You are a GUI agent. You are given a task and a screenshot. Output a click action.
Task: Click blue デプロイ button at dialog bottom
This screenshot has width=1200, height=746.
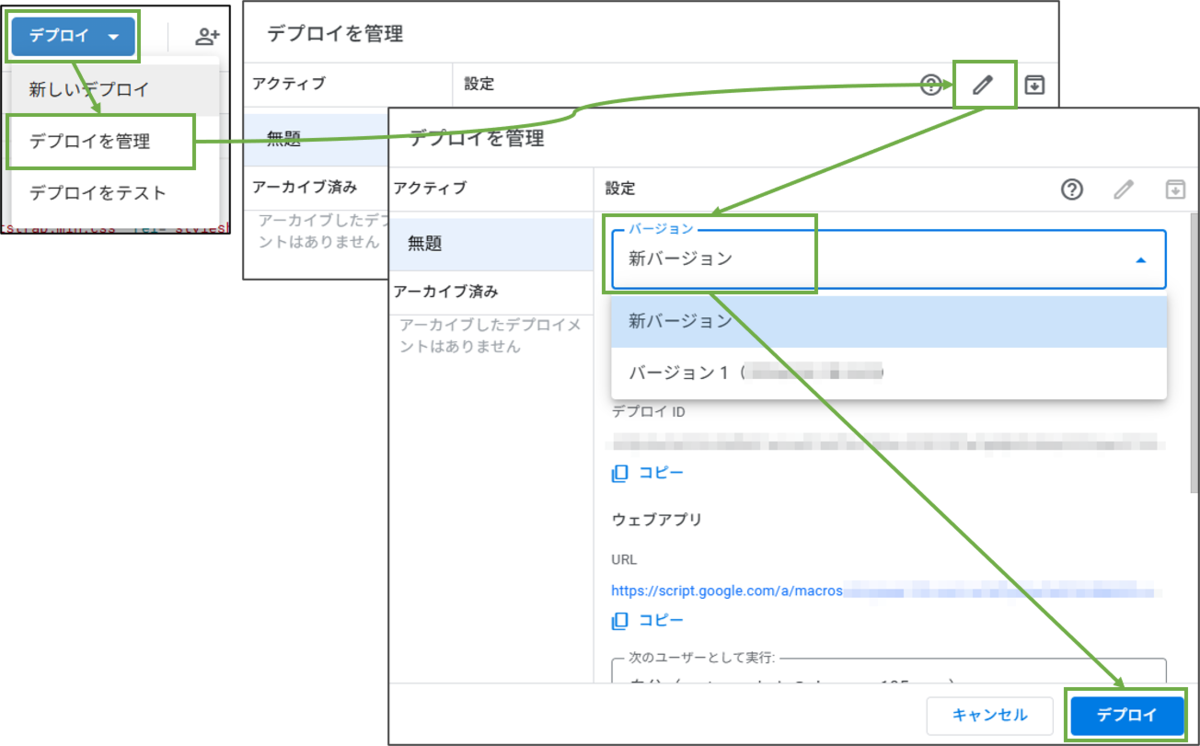[x=1126, y=715]
